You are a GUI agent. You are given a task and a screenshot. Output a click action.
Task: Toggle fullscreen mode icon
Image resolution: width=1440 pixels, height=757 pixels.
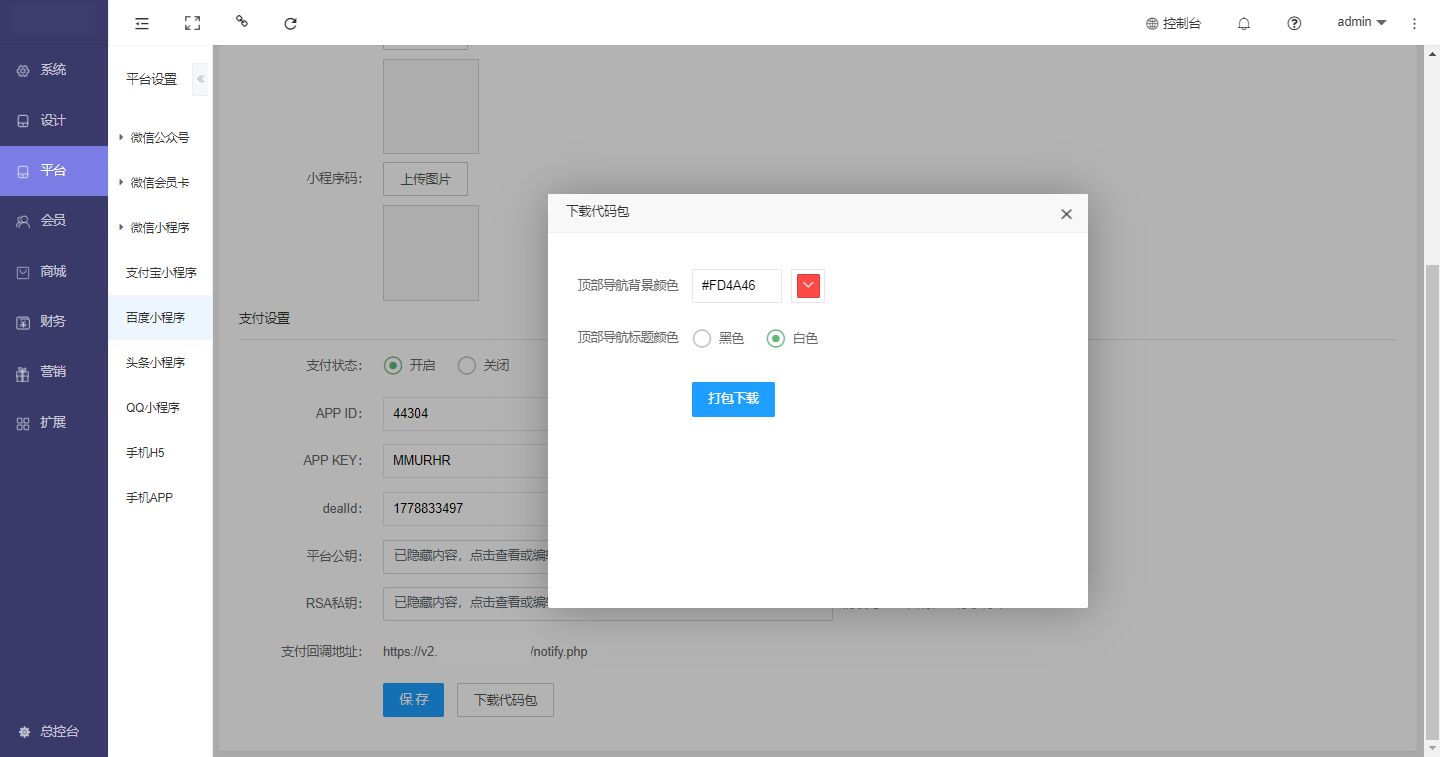[192, 23]
